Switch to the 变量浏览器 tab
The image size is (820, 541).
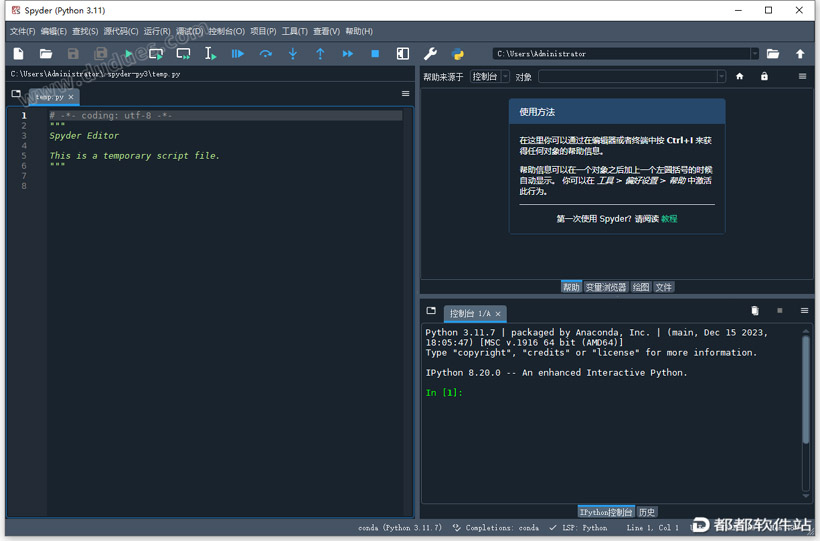[606, 287]
